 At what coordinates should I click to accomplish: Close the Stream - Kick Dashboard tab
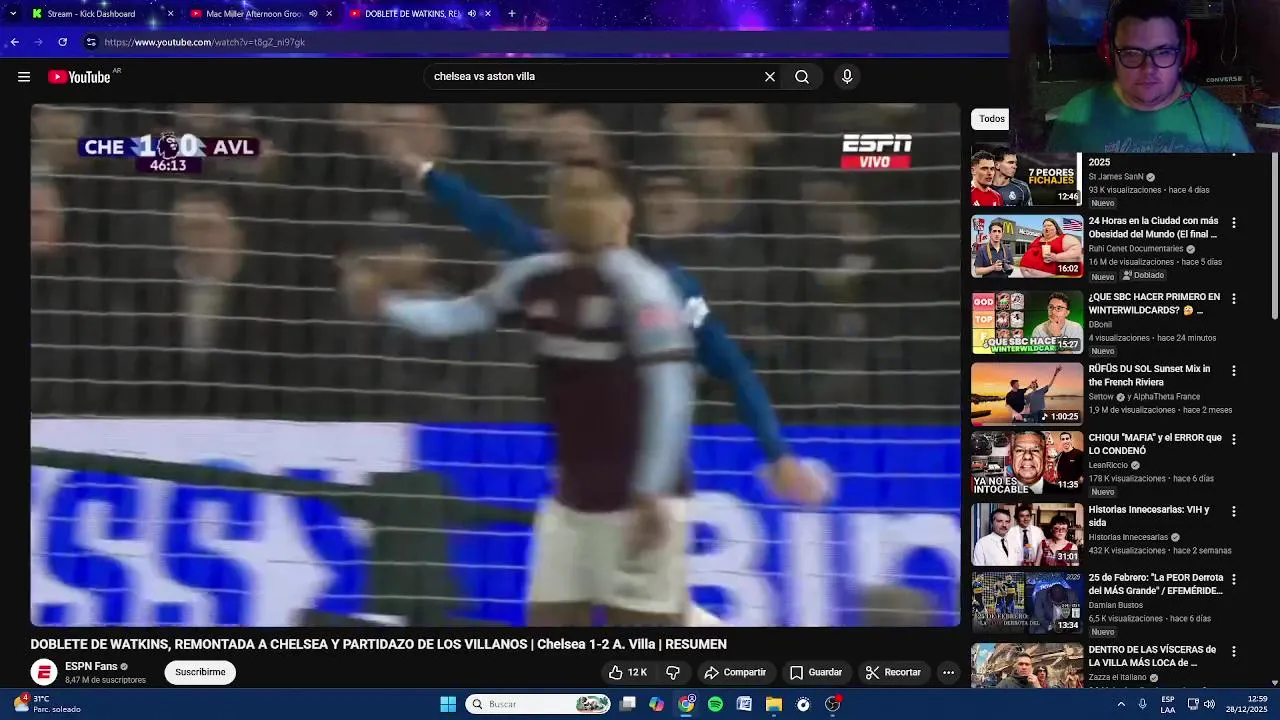pos(170,14)
